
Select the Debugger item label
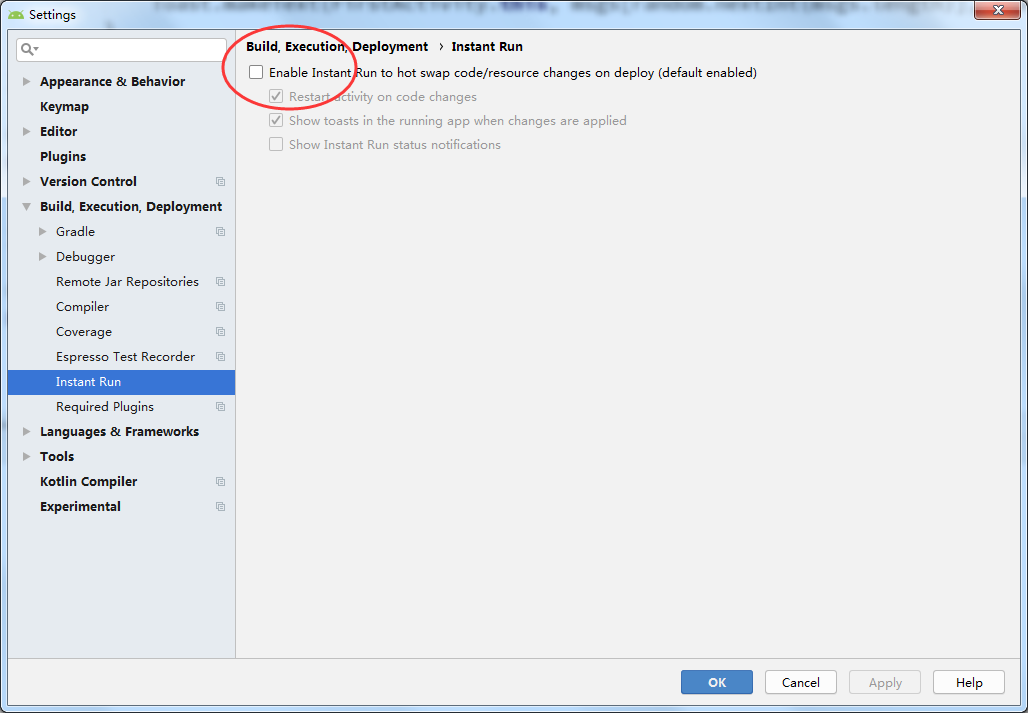[85, 256]
